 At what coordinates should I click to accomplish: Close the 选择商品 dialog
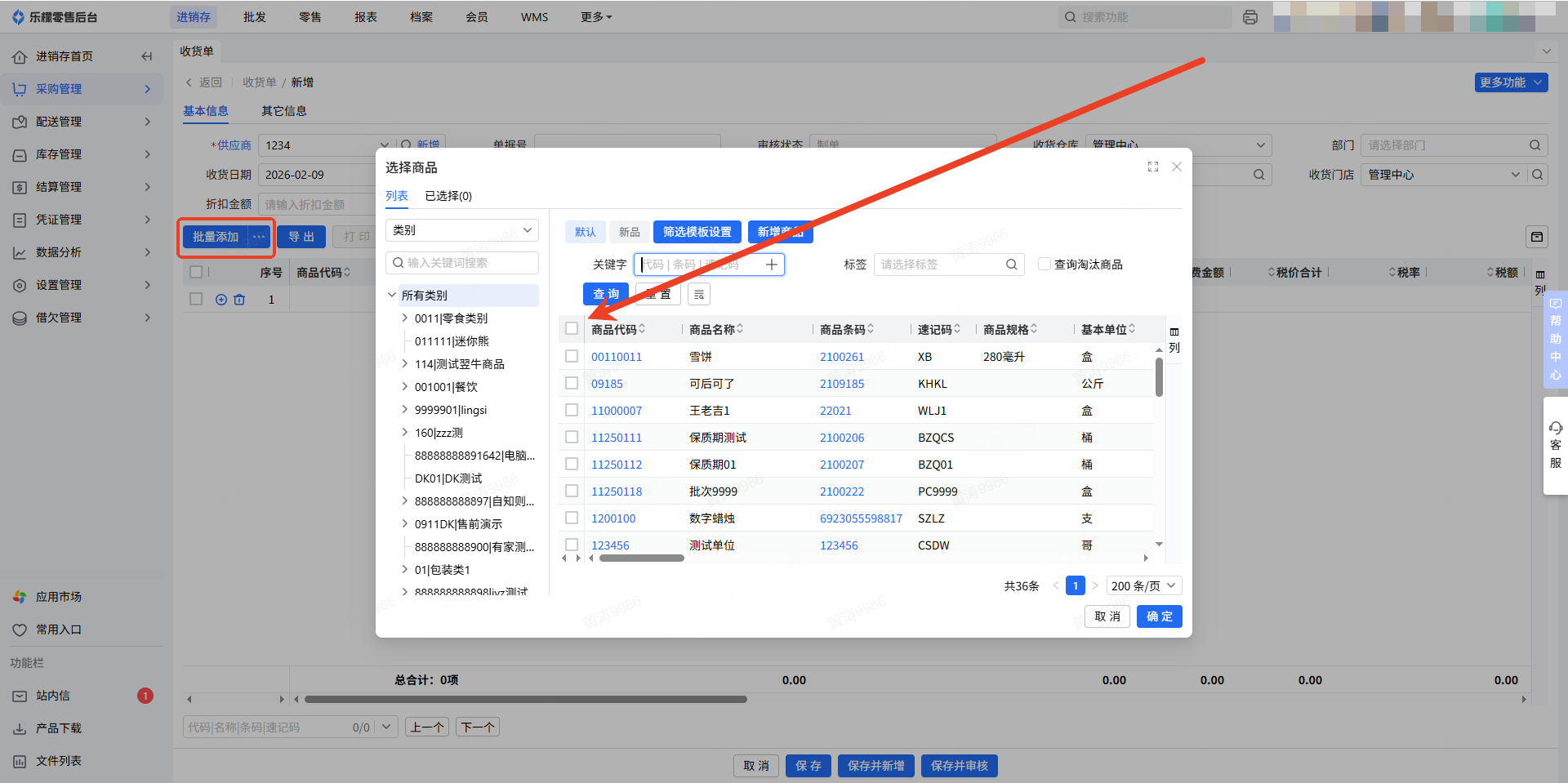(x=1177, y=167)
